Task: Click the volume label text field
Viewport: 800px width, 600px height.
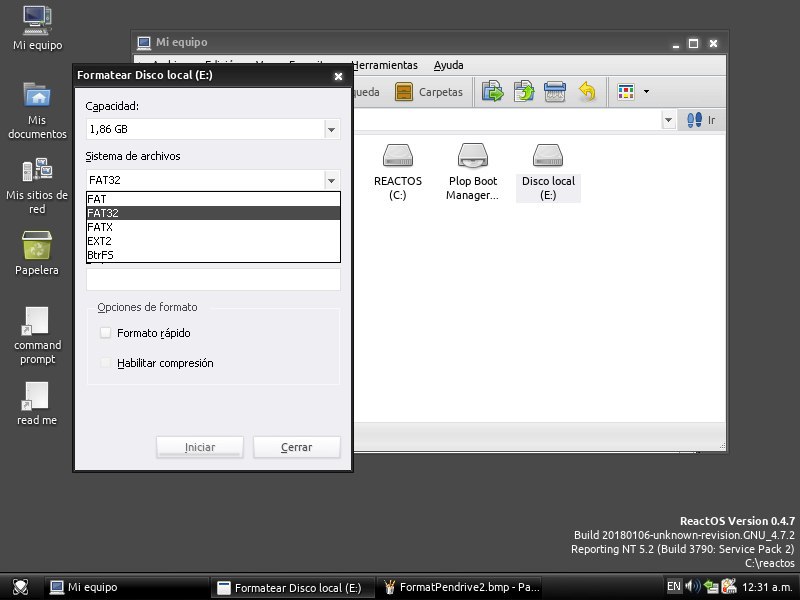Action: [x=213, y=280]
